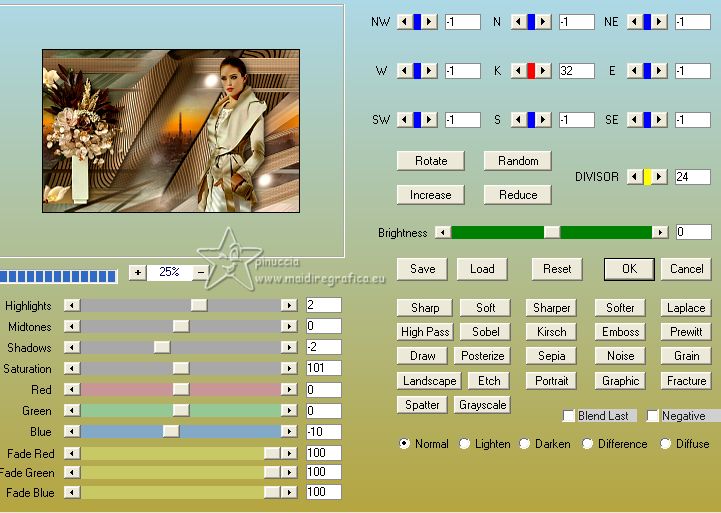Click the DIVISOR value input field
The width and height of the screenshot is (721, 513).
(x=693, y=177)
